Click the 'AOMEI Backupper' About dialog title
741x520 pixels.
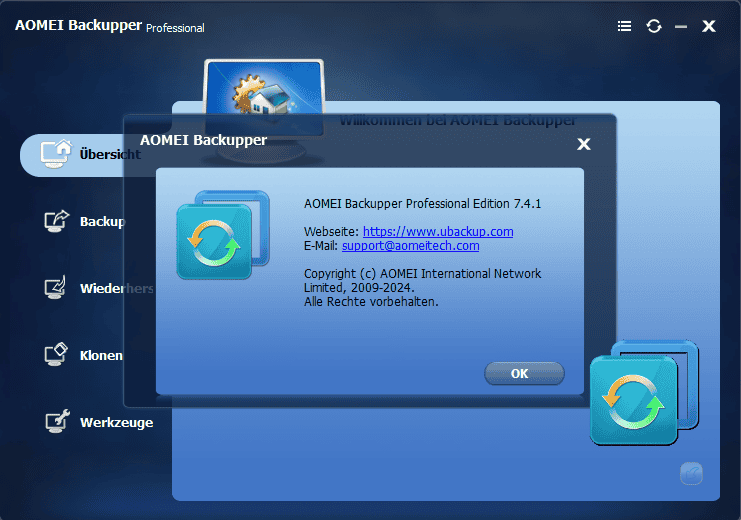[x=204, y=140]
